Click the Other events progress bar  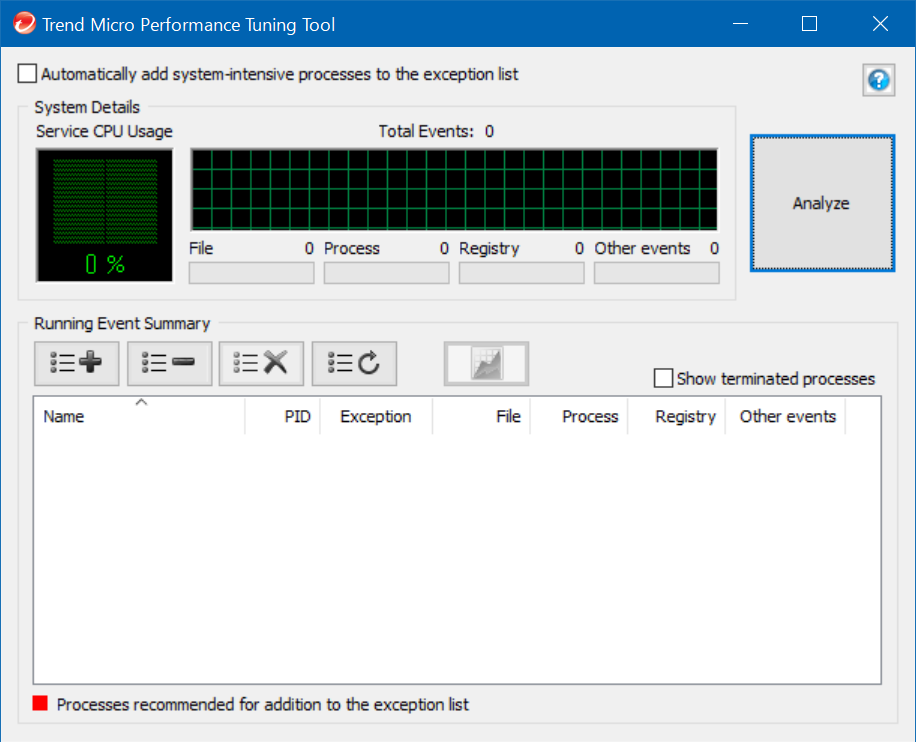point(657,273)
